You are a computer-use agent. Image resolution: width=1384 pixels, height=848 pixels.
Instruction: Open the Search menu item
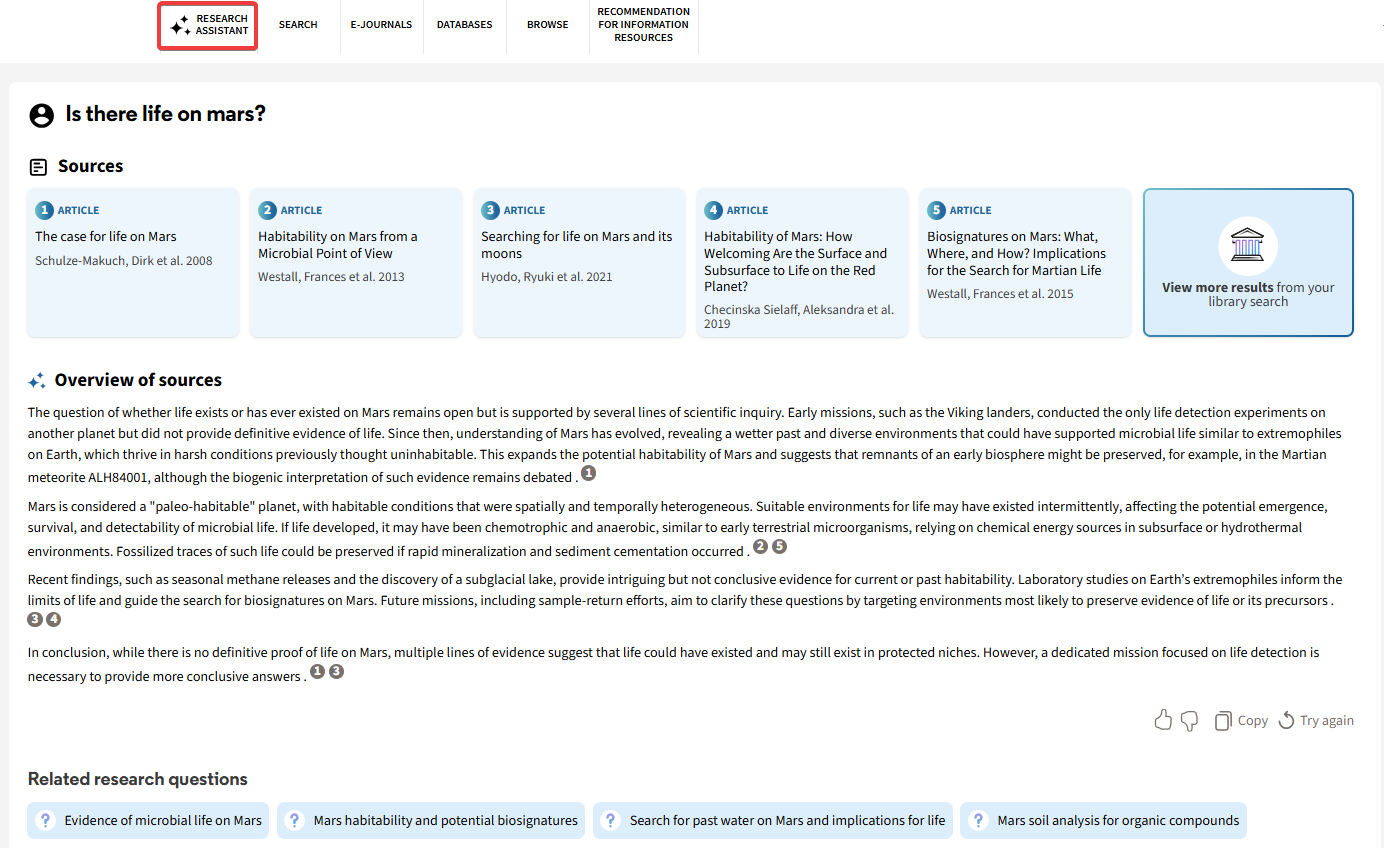pyautogui.click(x=298, y=25)
